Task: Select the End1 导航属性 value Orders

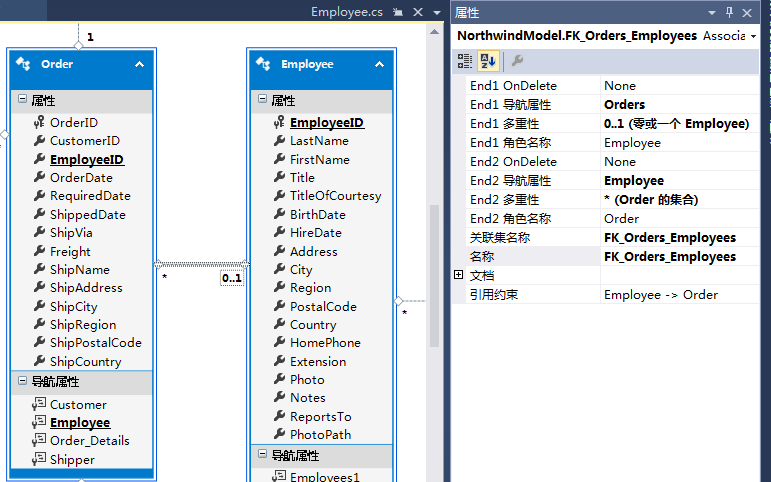Action: click(624, 105)
